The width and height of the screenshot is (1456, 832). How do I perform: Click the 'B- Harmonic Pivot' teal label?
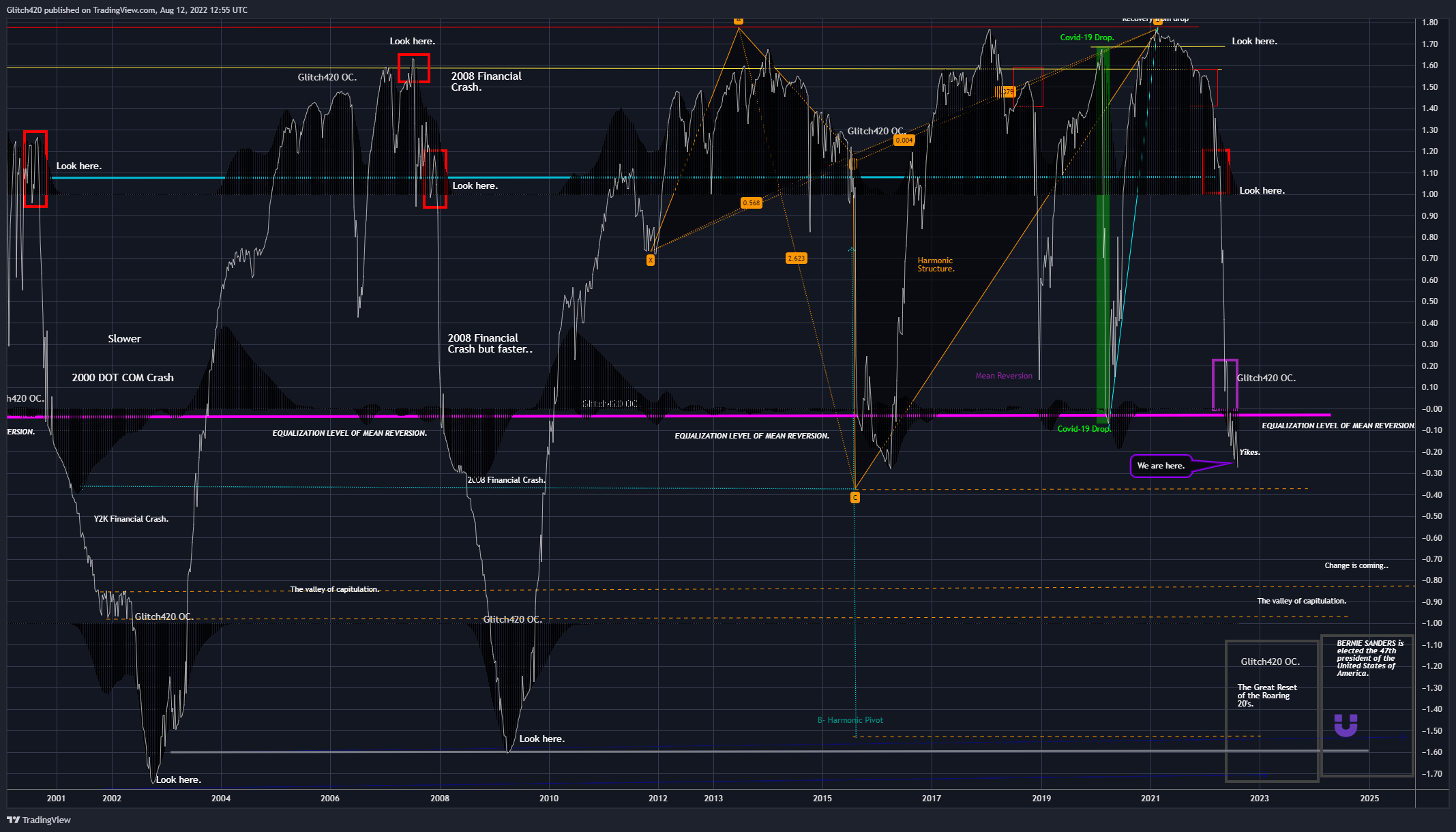point(850,720)
